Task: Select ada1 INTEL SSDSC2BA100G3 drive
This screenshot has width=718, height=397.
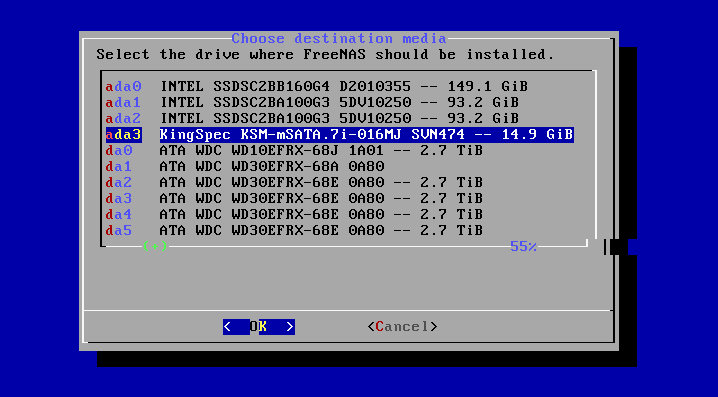Action: (312, 103)
